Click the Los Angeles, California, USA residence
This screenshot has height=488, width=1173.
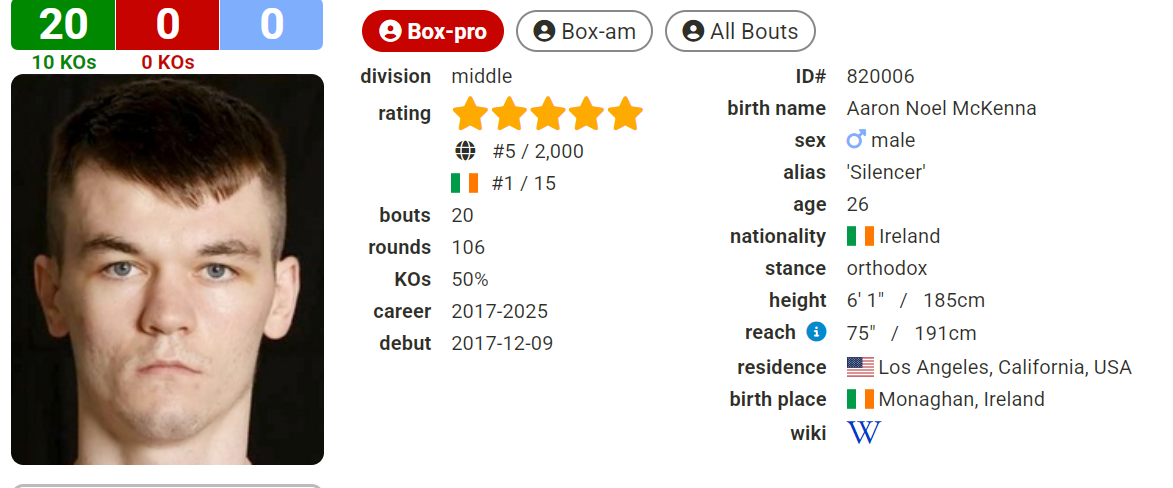point(1005,367)
